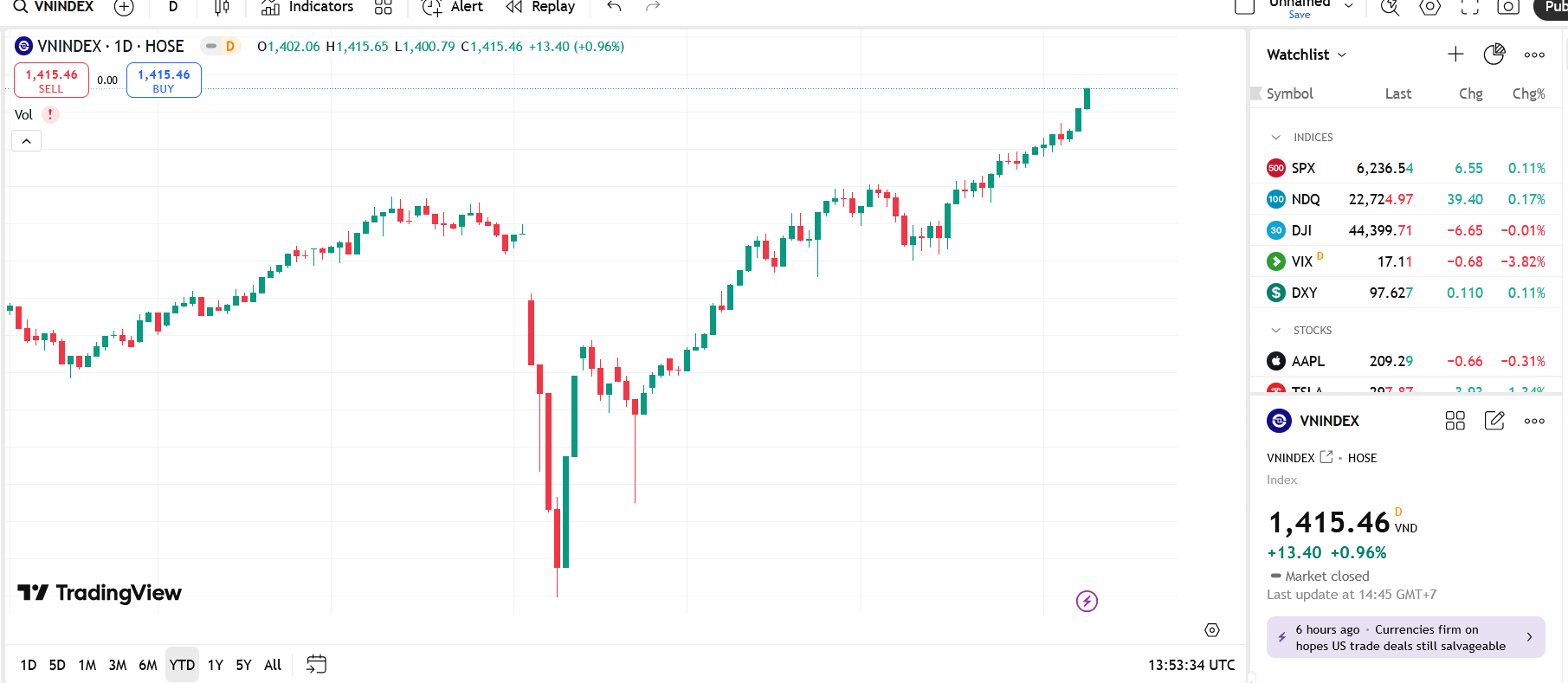The image size is (1568, 683).
Task: Take a chart snapshot with camera icon
Action: click(x=1508, y=7)
